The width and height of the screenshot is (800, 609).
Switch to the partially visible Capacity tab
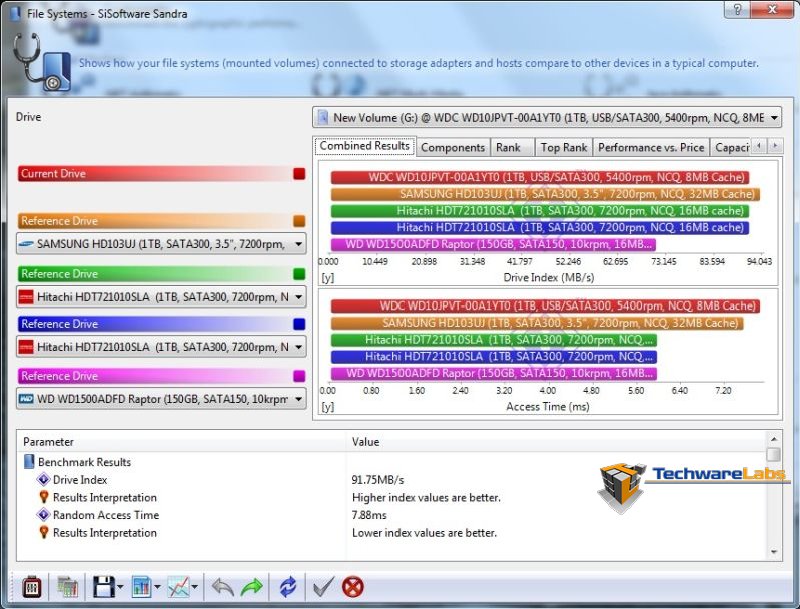(731, 147)
